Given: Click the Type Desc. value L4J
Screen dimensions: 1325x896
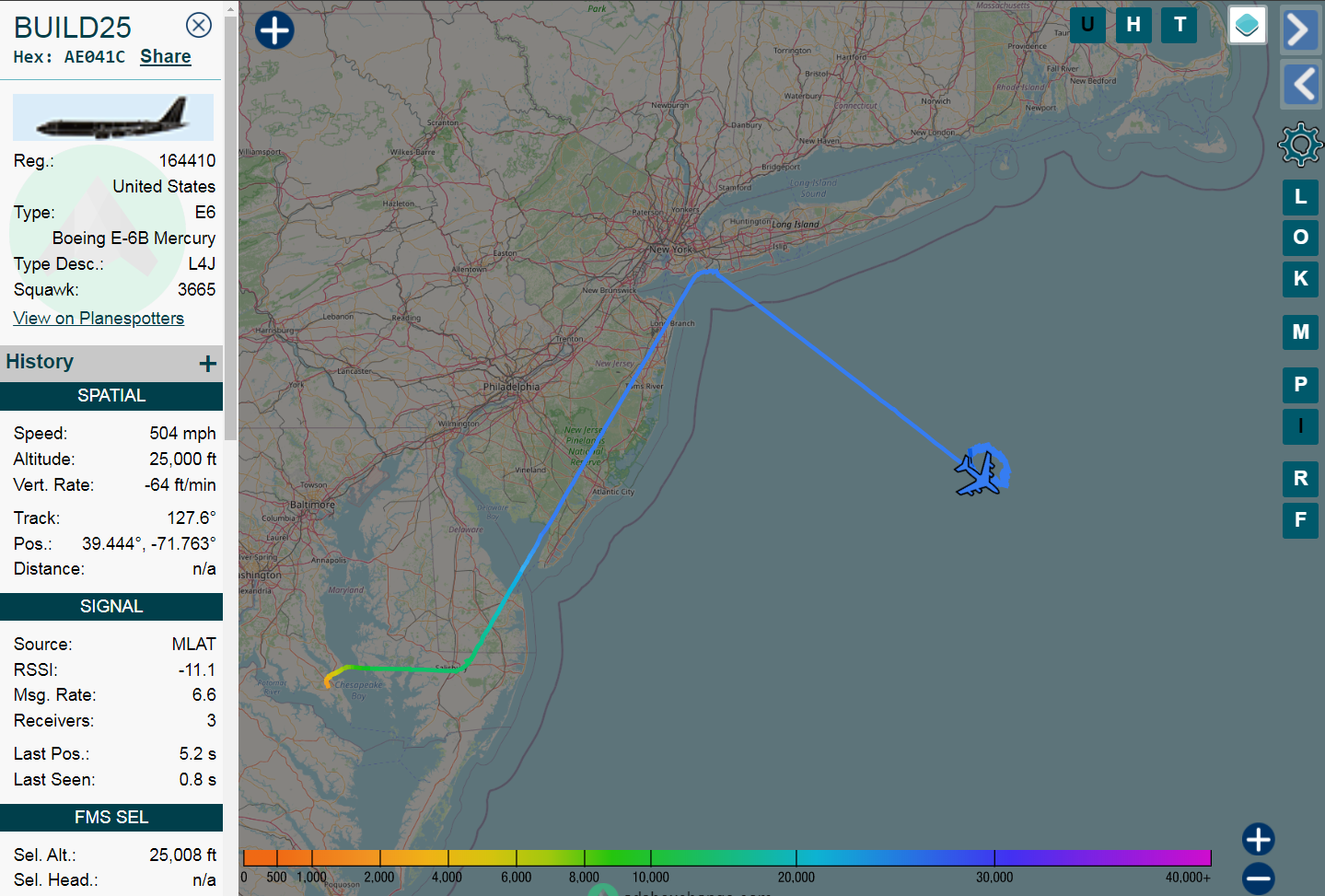Looking at the screenshot, I should (x=202, y=264).
